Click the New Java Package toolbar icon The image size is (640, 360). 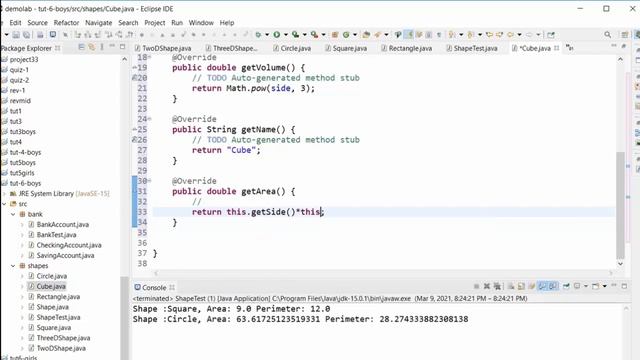click(335, 35)
